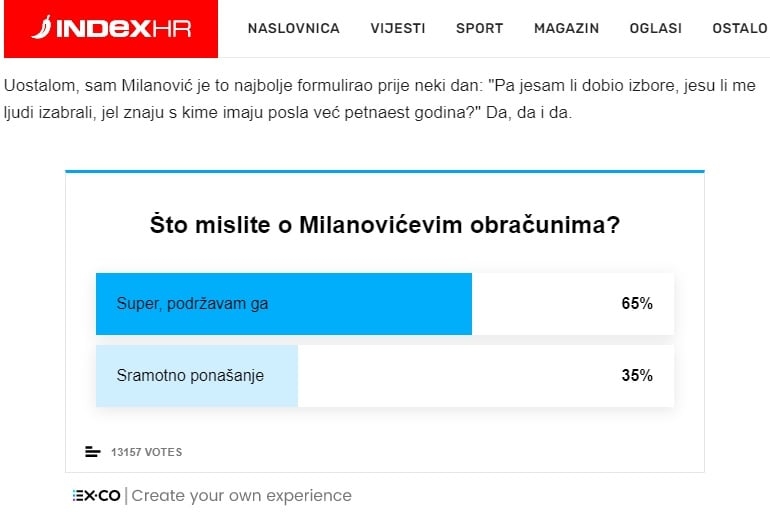This screenshot has width=770, height=532.
Task: Open the OGLASI section
Action: click(x=656, y=28)
